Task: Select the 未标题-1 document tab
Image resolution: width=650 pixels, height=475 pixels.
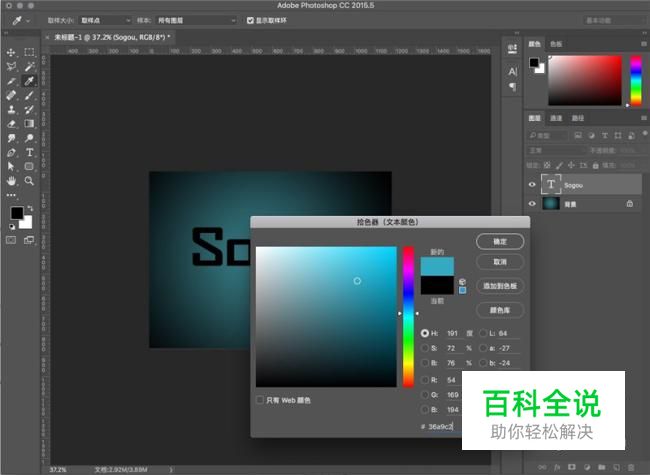Action: (x=109, y=37)
